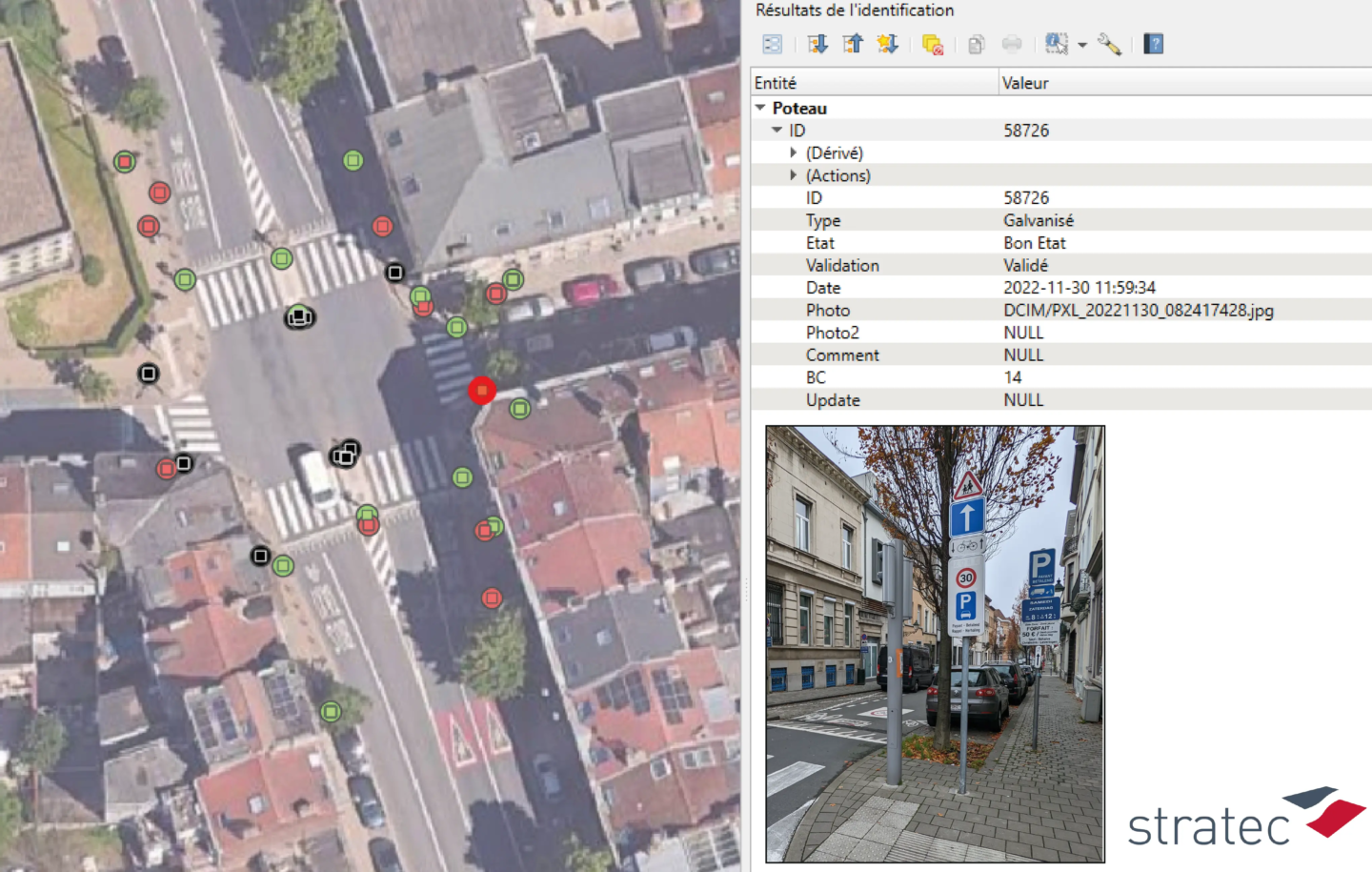Screen dimensions: 1372x872
Task: Collapse the ID 58726 feature node
Action: tap(777, 131)
